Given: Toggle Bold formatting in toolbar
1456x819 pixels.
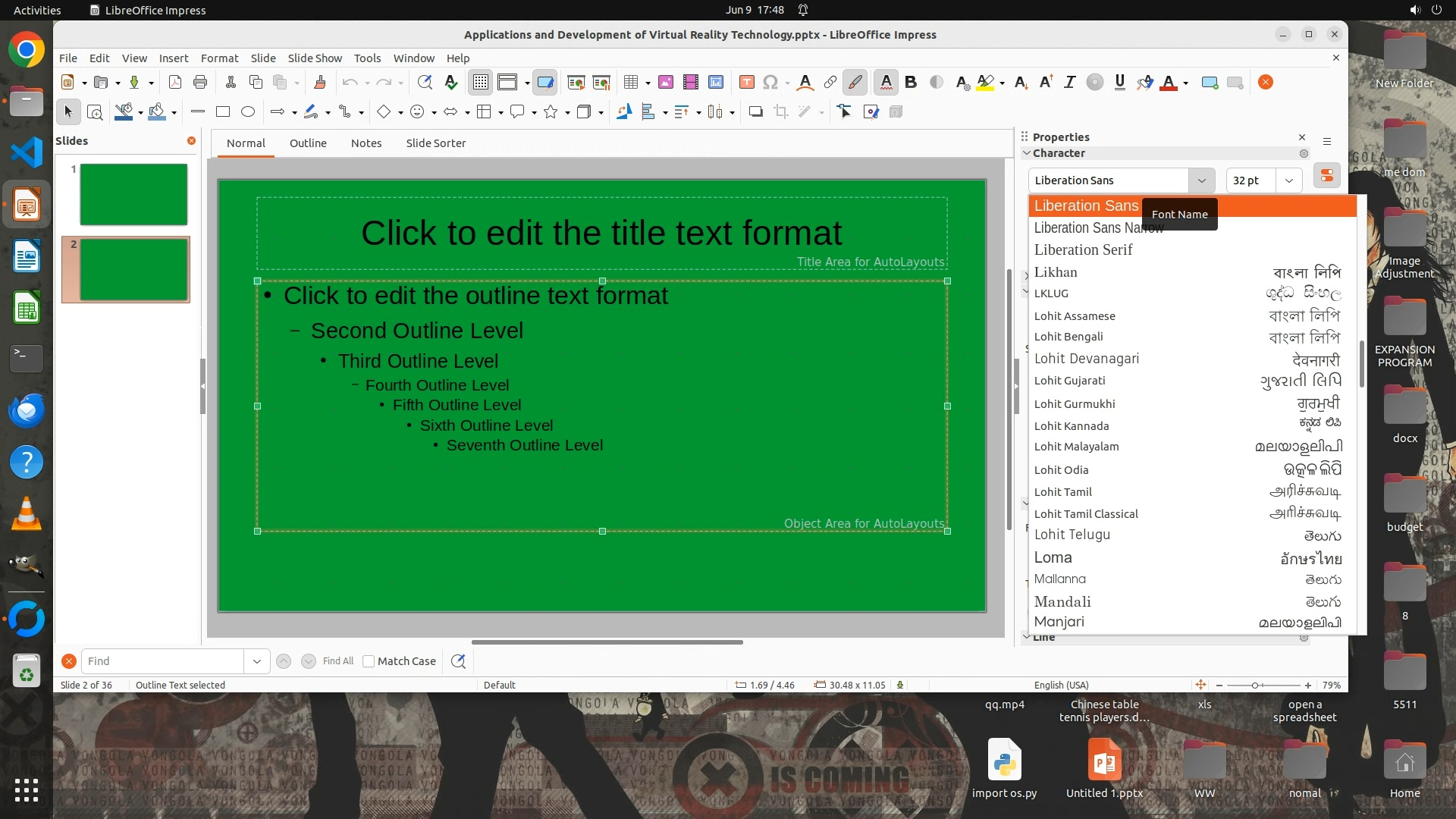Looking at the screenshot, I should (911, 83).
